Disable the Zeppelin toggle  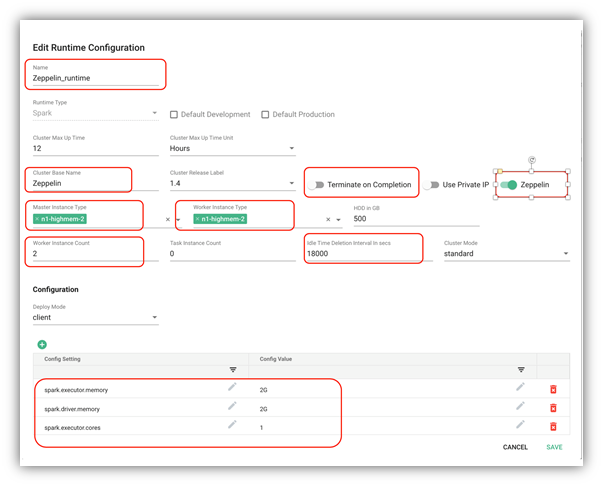tap(509, 185)
